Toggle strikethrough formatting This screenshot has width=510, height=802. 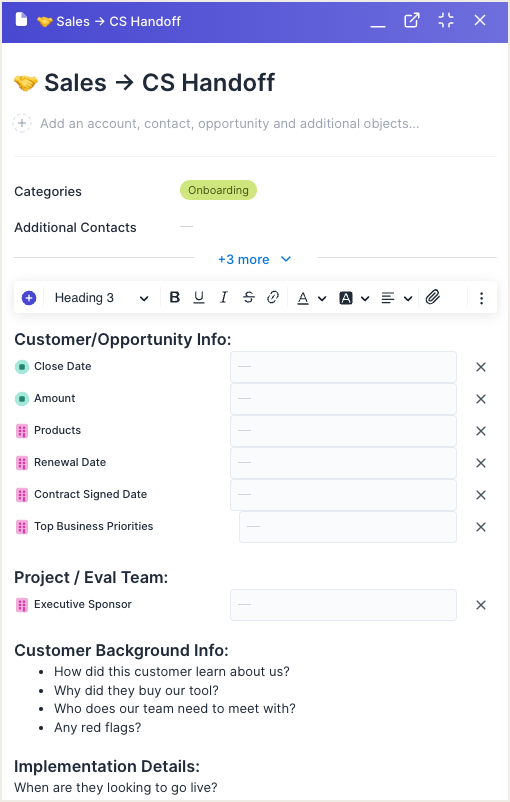coord(249,298)
